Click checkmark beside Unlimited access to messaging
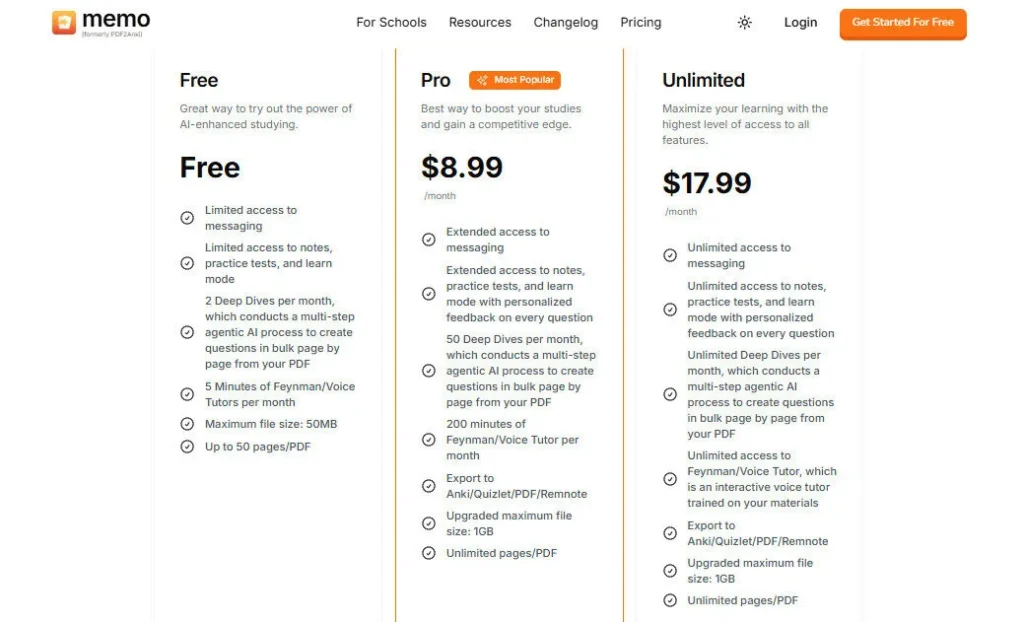 [670, 256]
